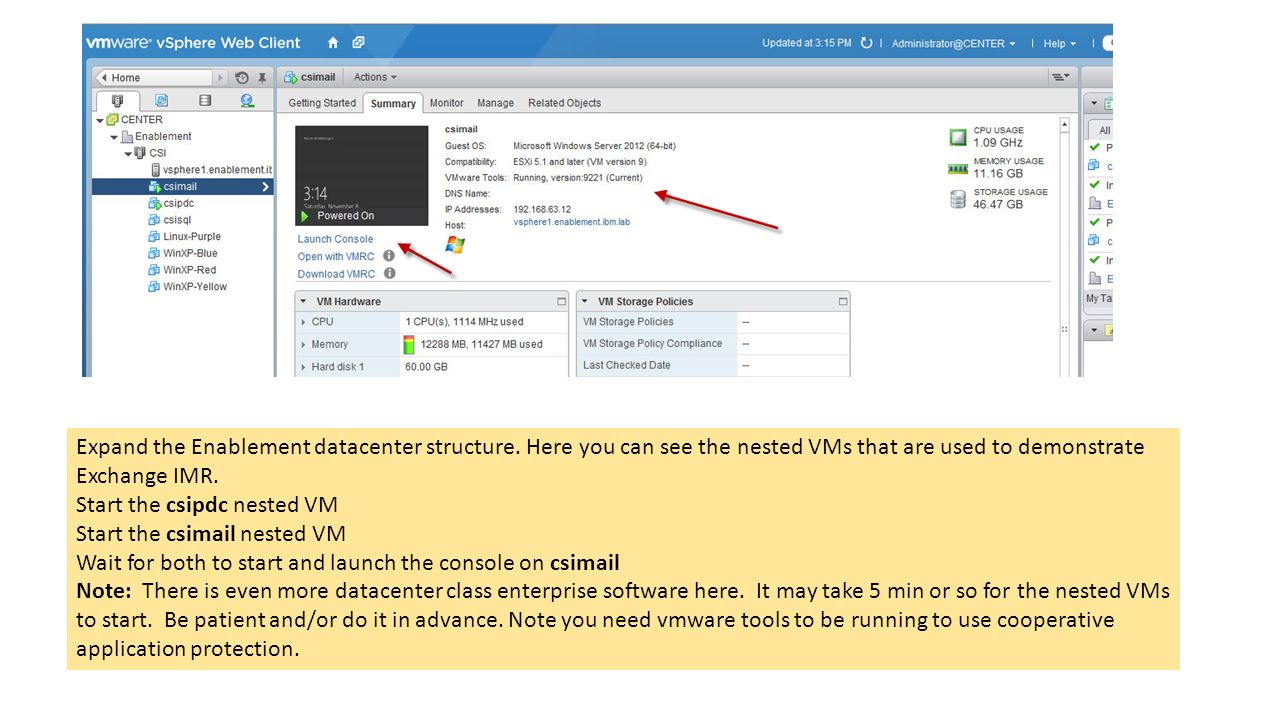Viewport: 1280px width, 720px height.
Task: Select the Linux-Purple VM in tree
Action: [191, 236]
